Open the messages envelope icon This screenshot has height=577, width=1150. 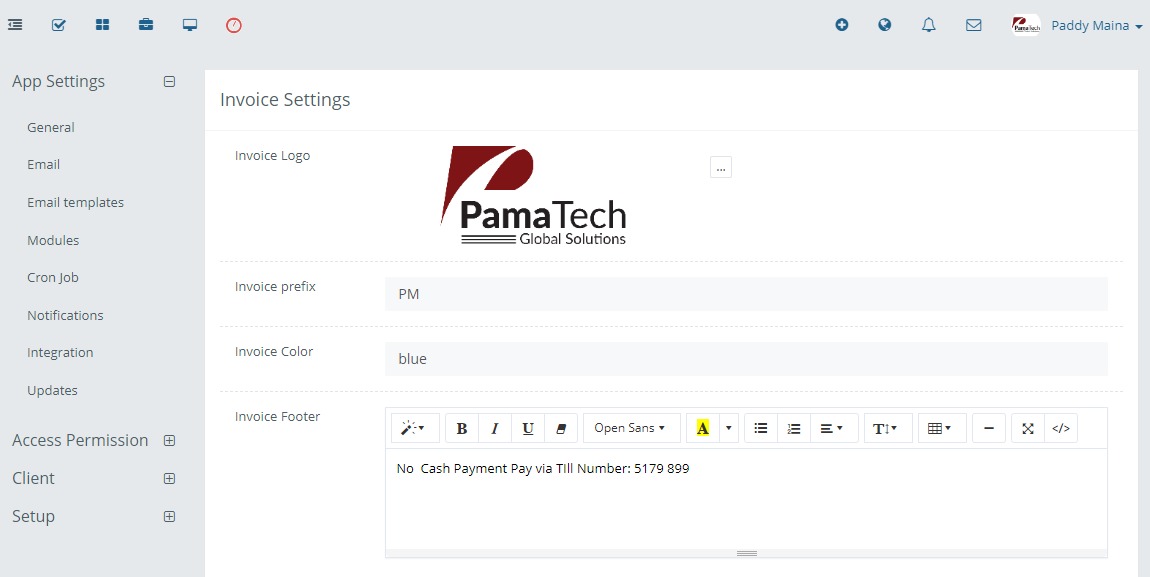pyautogui.click(x=974, y=25)
